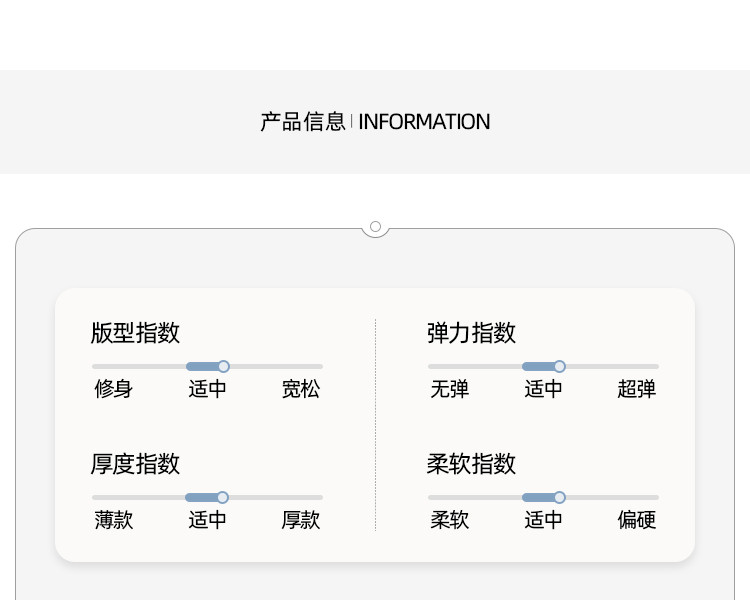The height and width of the screenshot is (600, 750).
Task: Select 修身 under 版型指数
Action: pyautogui.click(x=113, y=390)
